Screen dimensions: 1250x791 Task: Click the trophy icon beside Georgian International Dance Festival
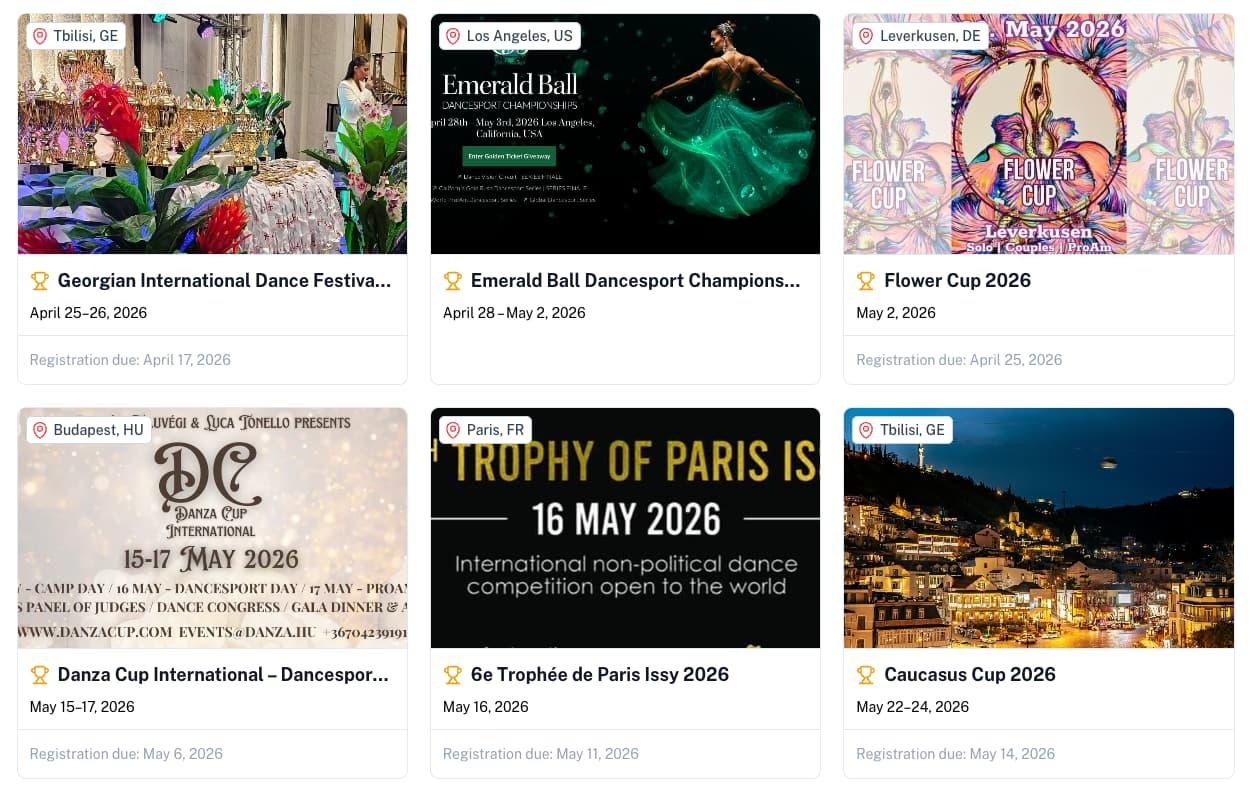40,281
